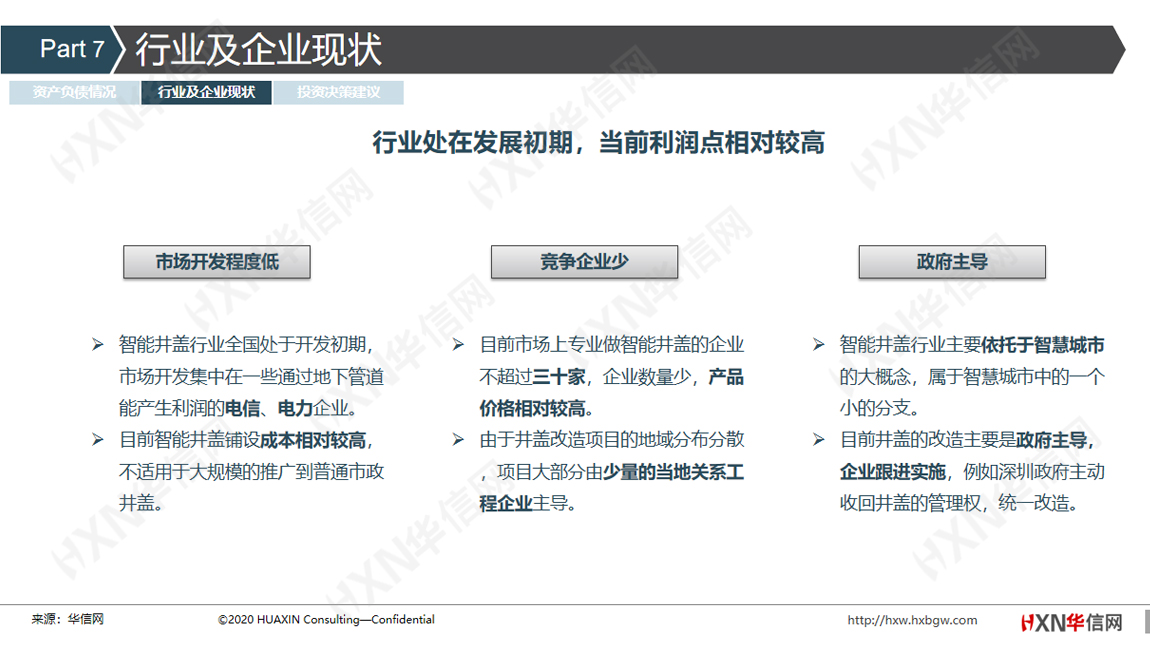Click the bold text 企业跟进实施

pyautogui.click(x=893, y=472)
